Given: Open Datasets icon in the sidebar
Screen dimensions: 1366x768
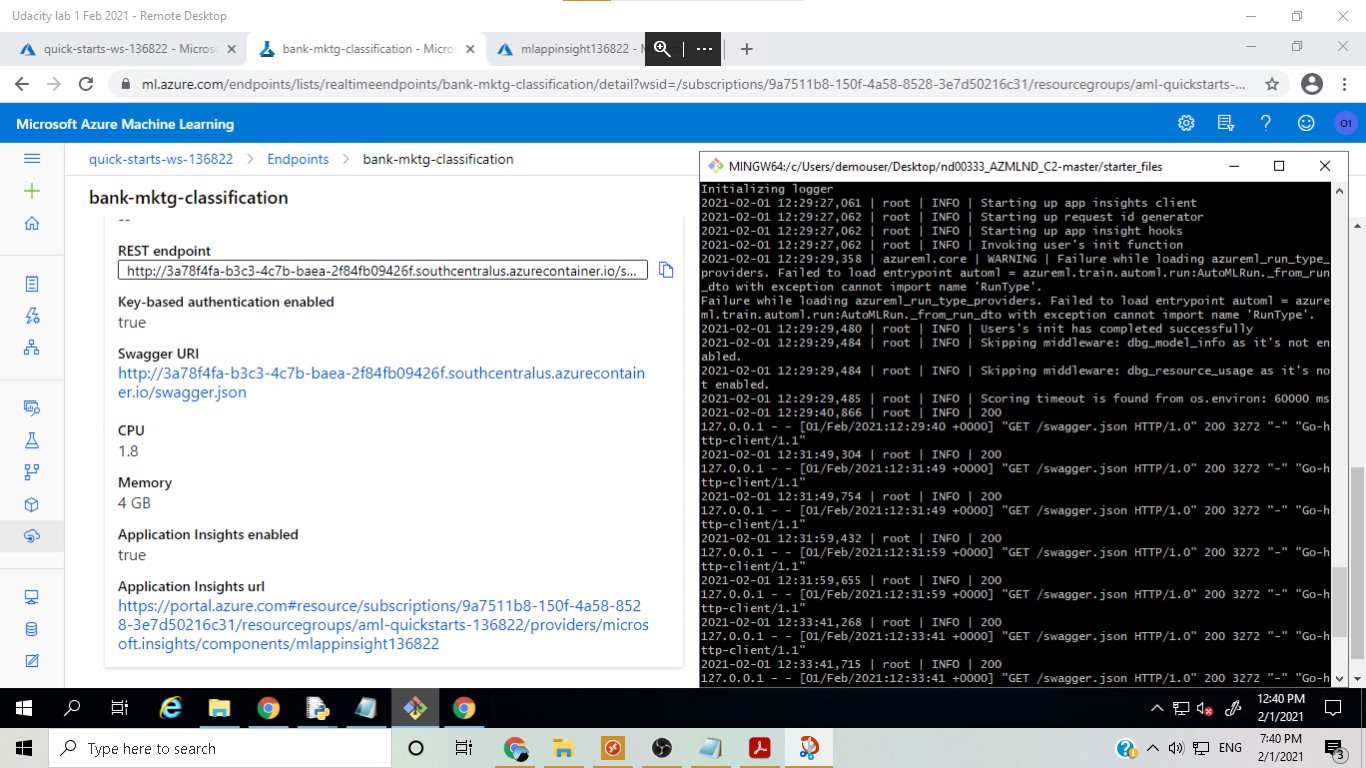Looking at the screenshot, I should tap(32, 408).
